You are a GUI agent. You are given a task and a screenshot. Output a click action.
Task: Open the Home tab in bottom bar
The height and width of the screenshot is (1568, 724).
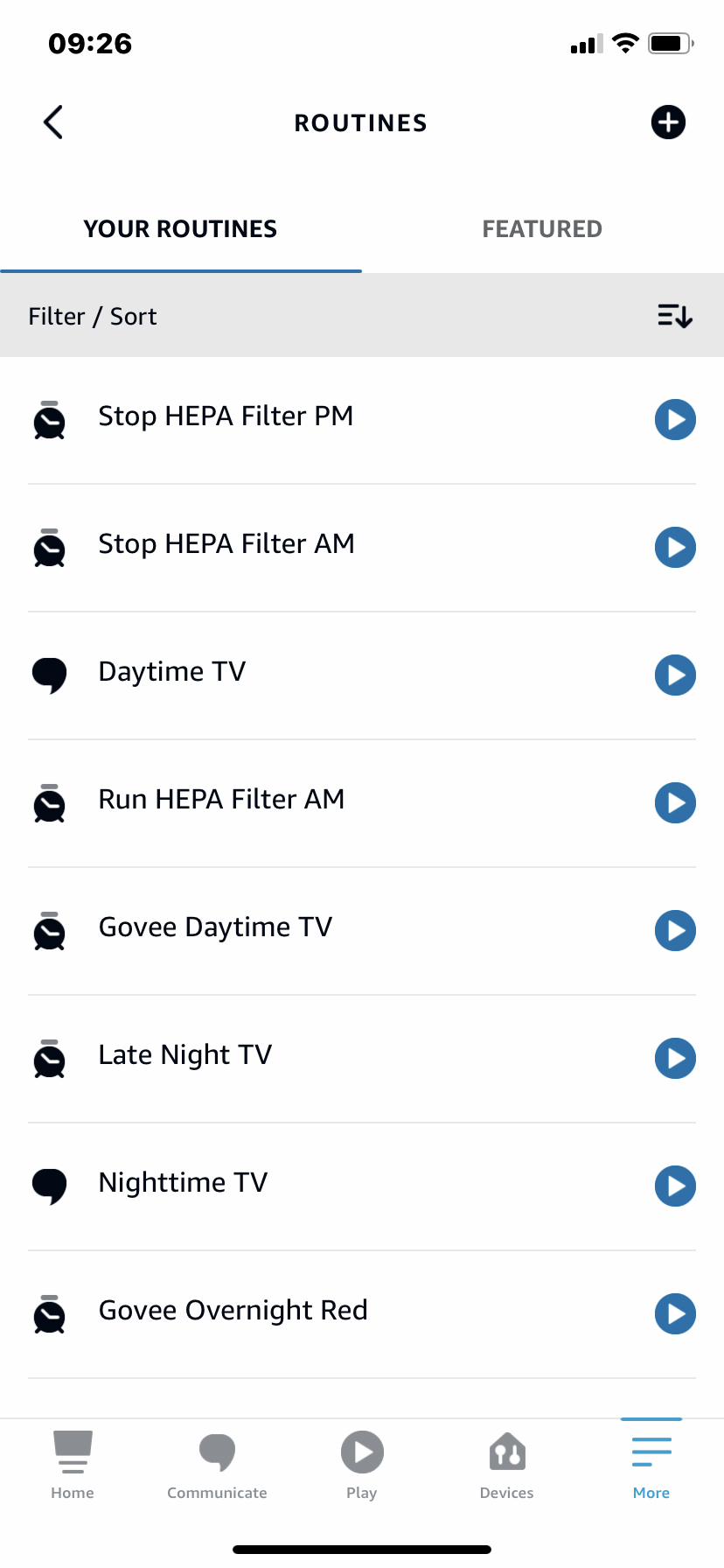[x=73, y=1465]
